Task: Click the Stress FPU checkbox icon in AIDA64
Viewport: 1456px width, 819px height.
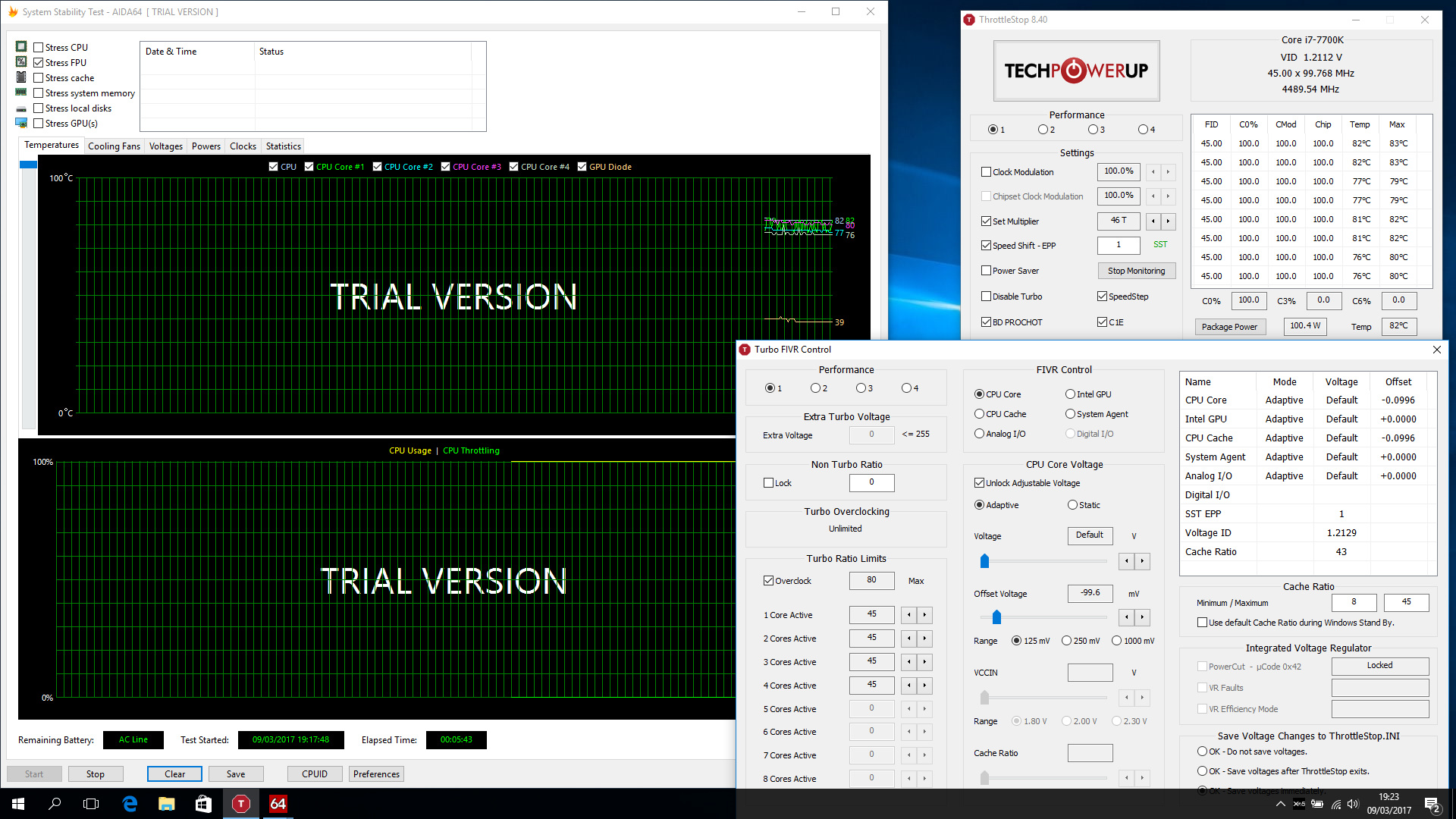Action: (x=38, y=62)
